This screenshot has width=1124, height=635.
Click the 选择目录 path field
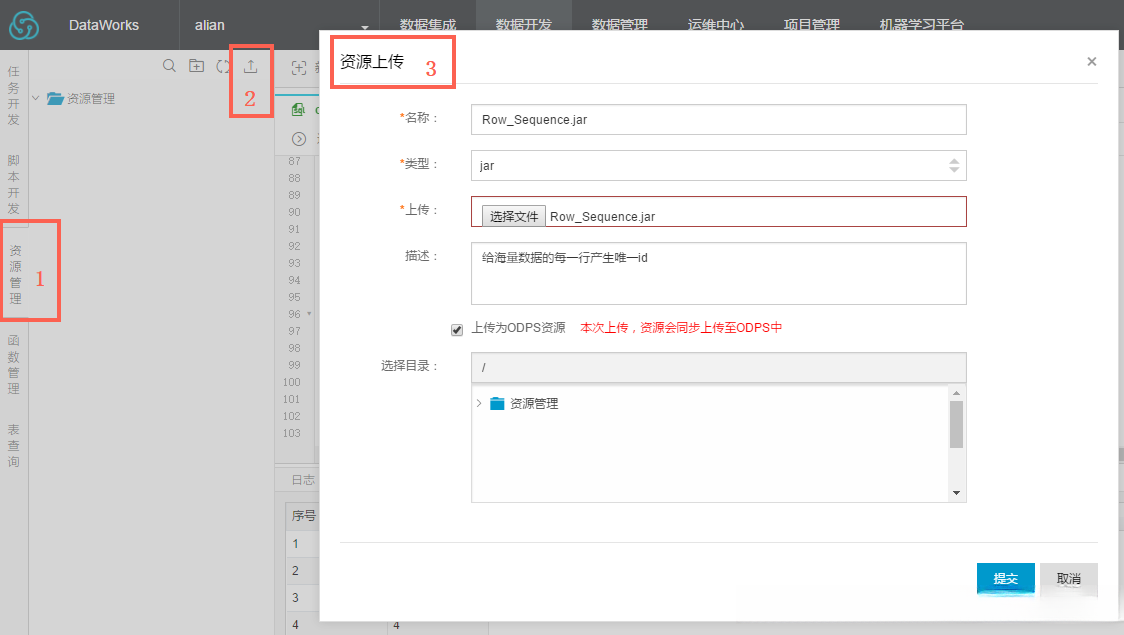point(718,367)
